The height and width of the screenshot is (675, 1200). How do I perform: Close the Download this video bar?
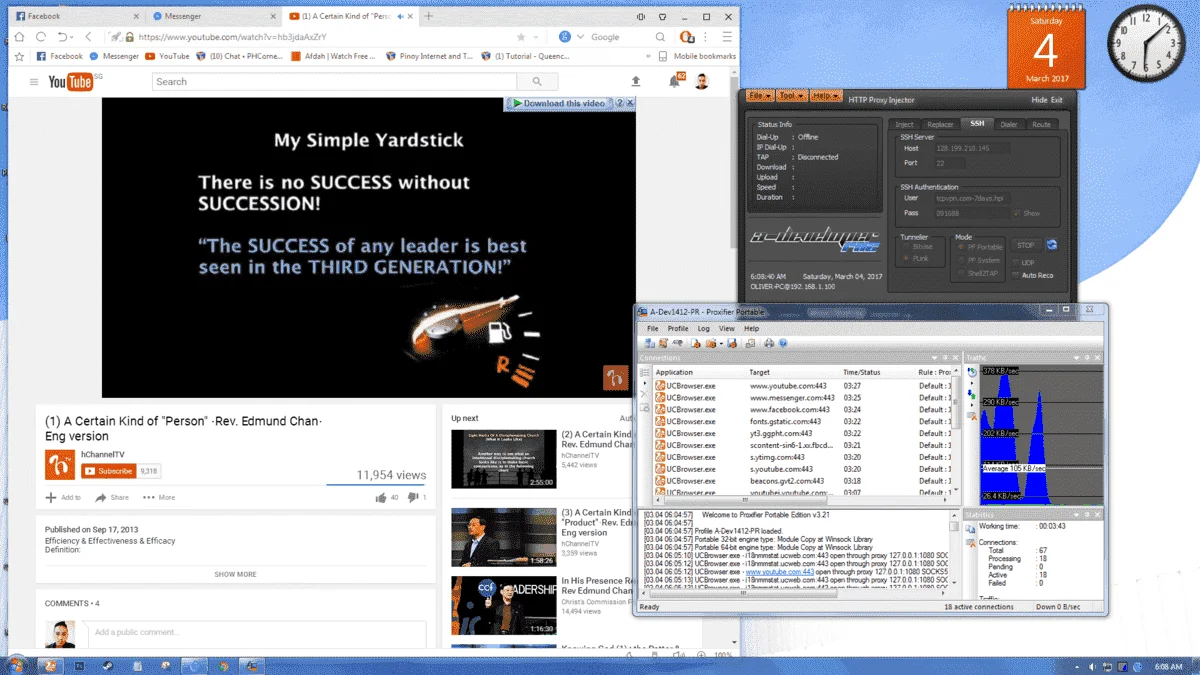[x=632, y=103]
